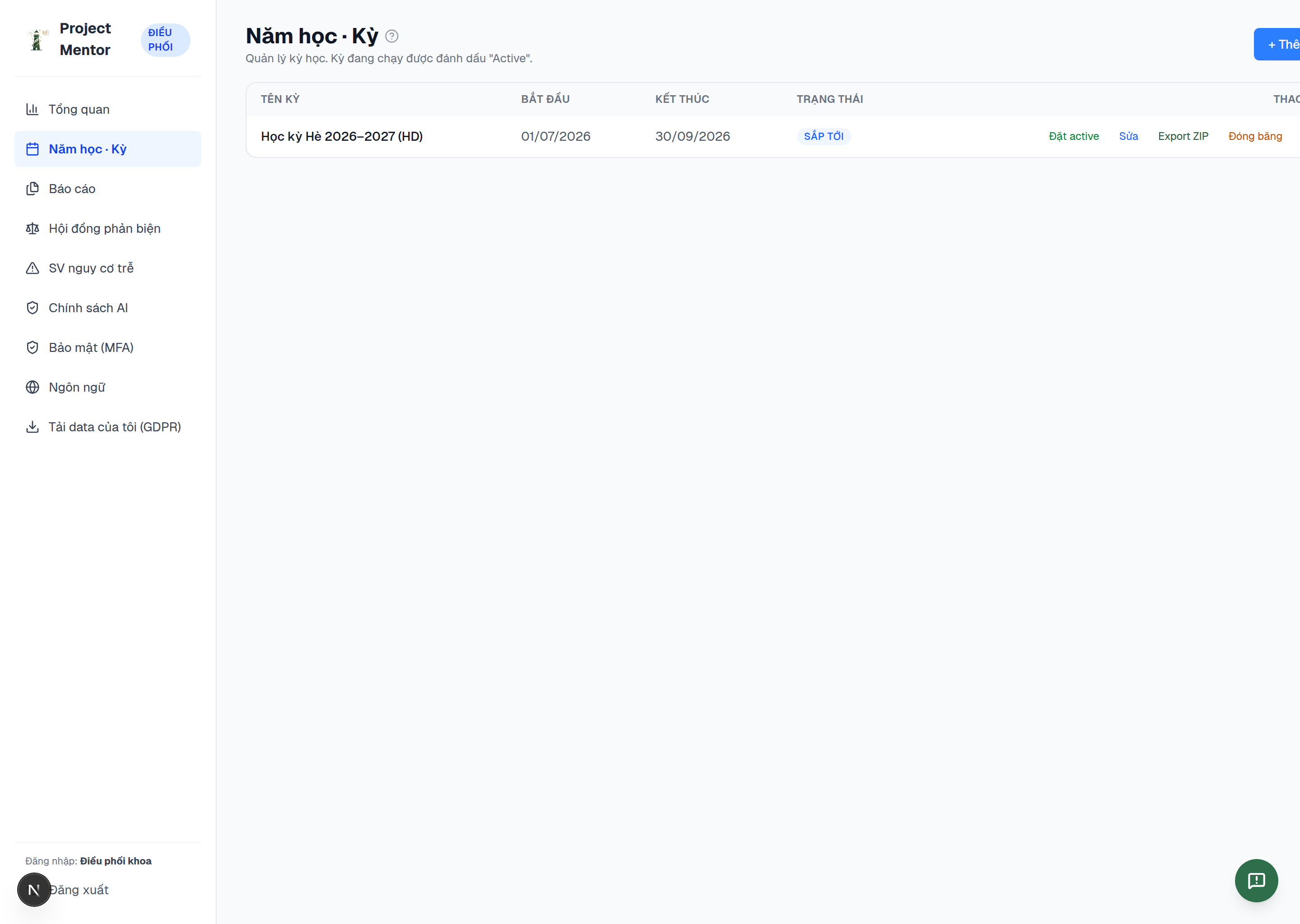Click the warning triangle icon beside SV nguy cơ trễ
This screenshot has width=1300, height=924.
coord(32,268)
